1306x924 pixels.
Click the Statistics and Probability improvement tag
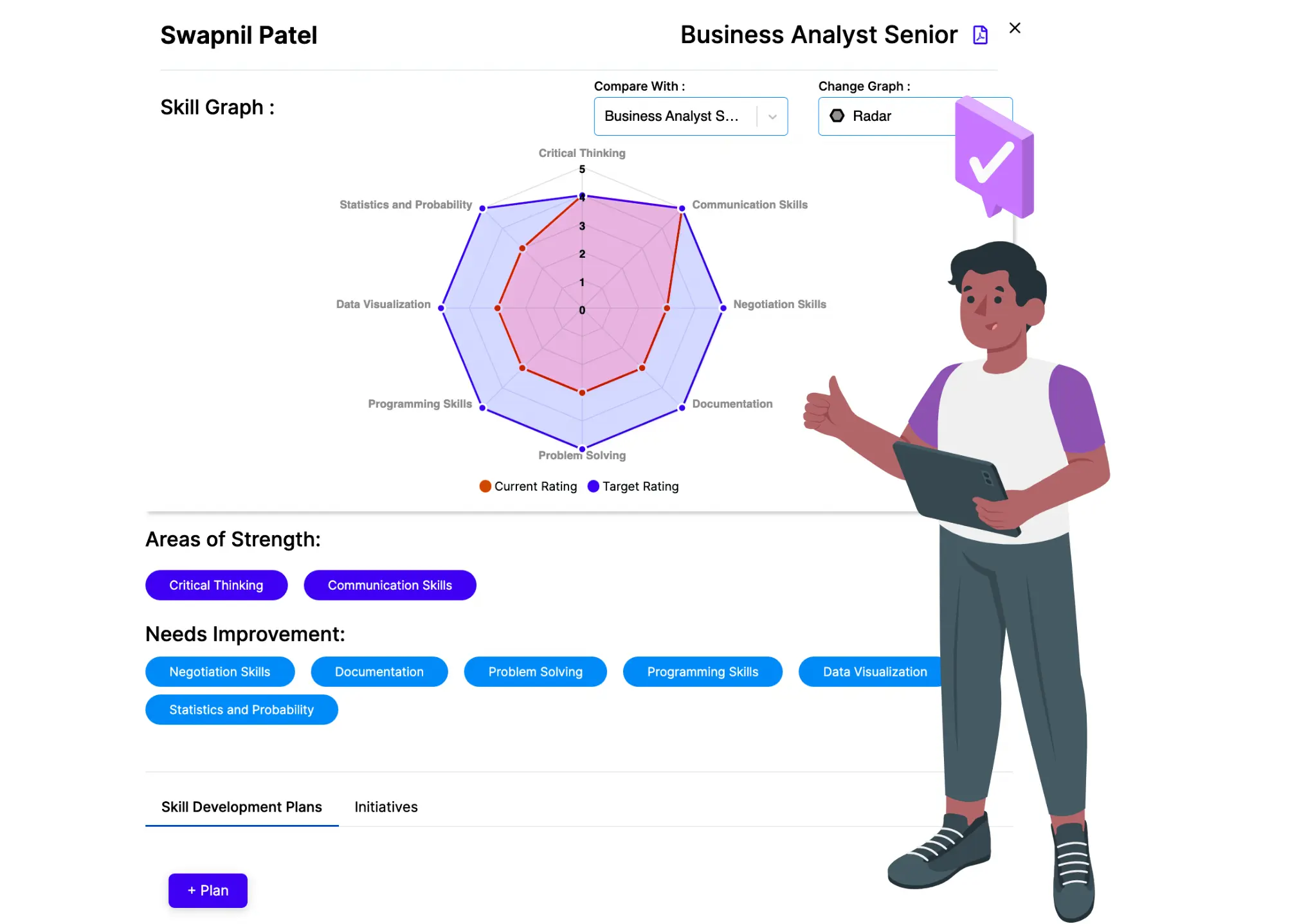pyautogui.click(x=241, y=710)
